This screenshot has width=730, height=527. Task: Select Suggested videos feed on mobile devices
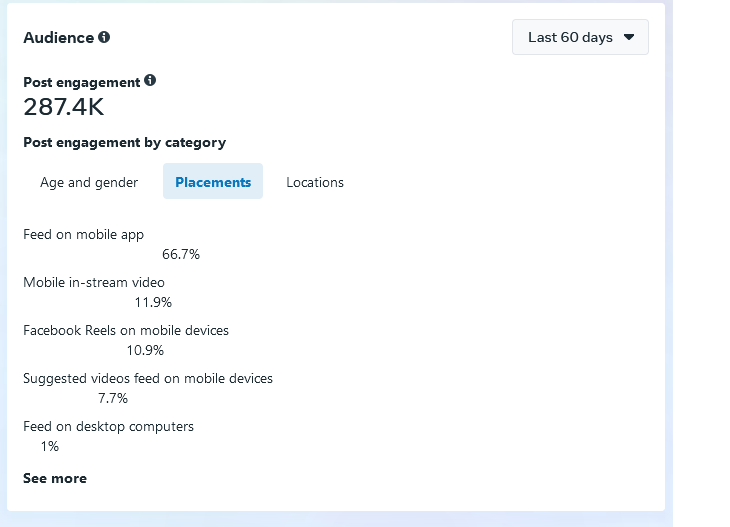point(148,378)
